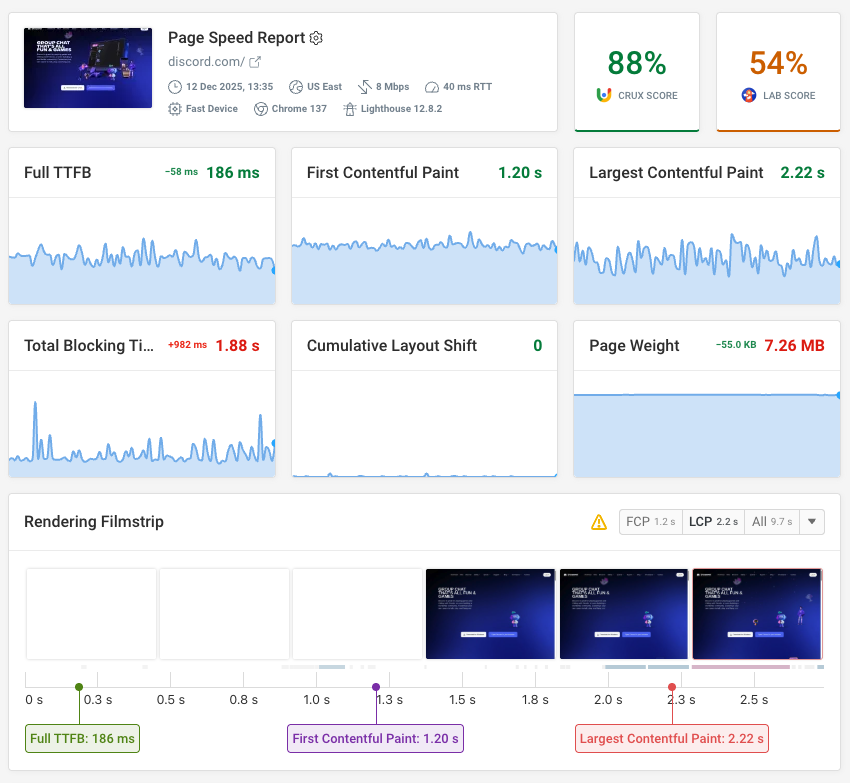Viewport: 850px width, 783px height.
Task: Click the Largest Contentful Paint 2.22s label
Action: pyautogui.click(x=671, y=738)
